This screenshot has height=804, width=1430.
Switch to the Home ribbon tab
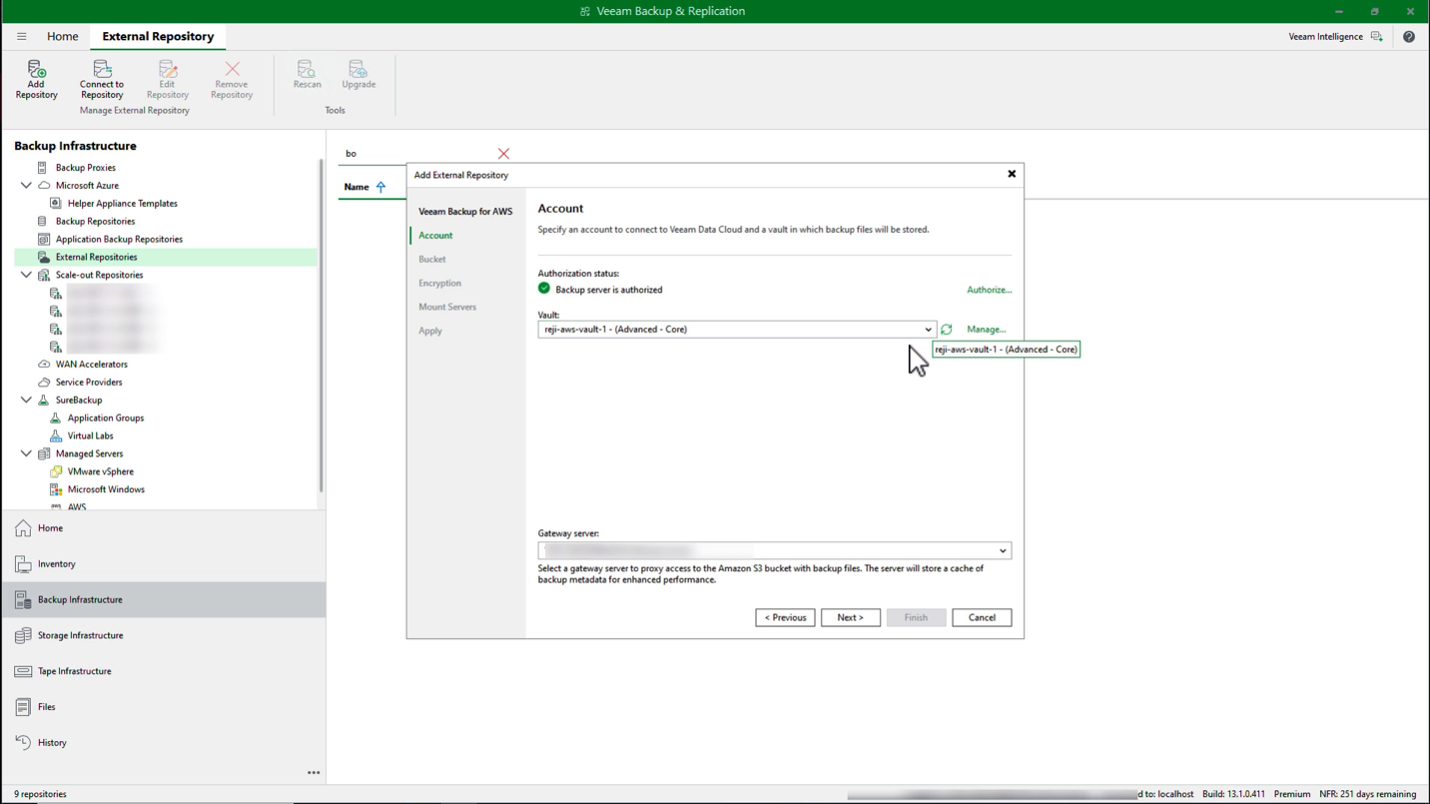62,36
